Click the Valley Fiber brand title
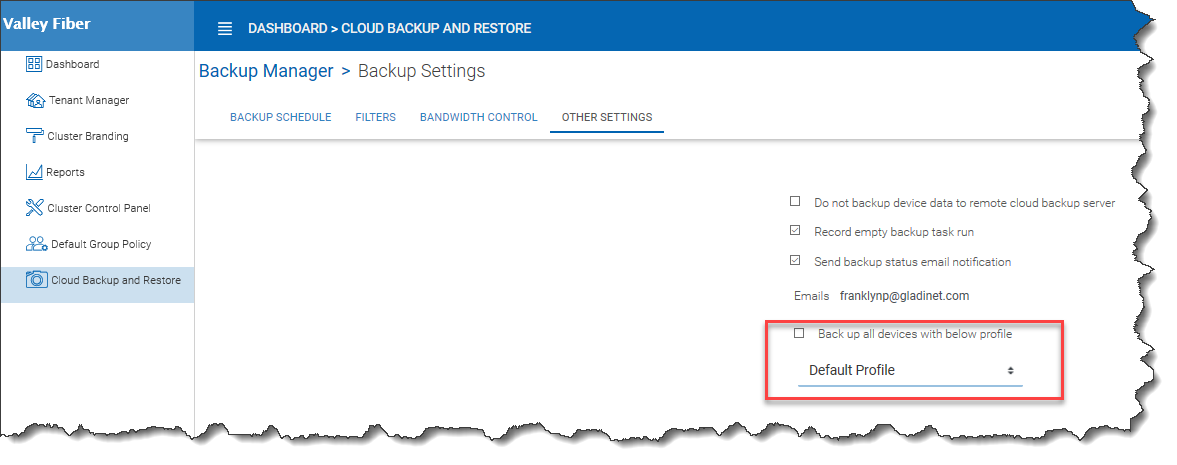 tap(47, 24)
